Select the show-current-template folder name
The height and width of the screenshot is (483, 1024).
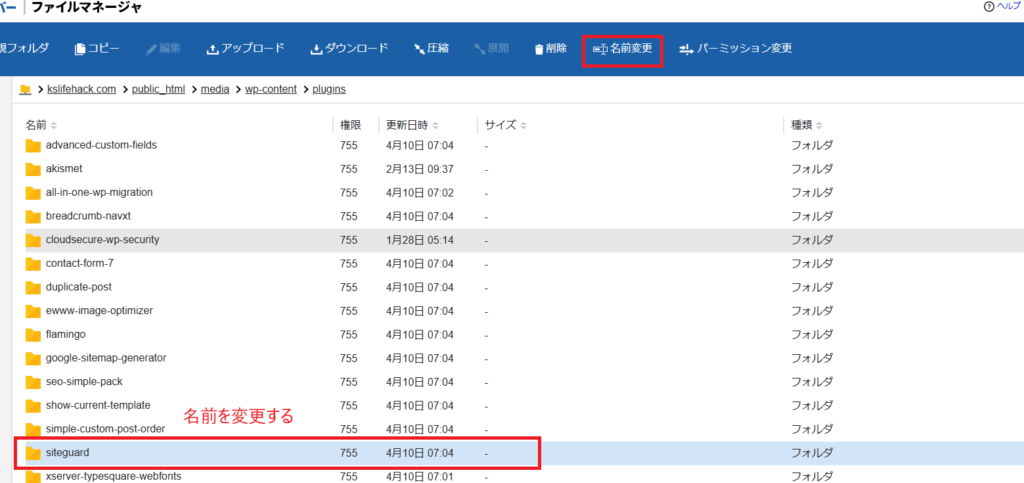point(99,405)
